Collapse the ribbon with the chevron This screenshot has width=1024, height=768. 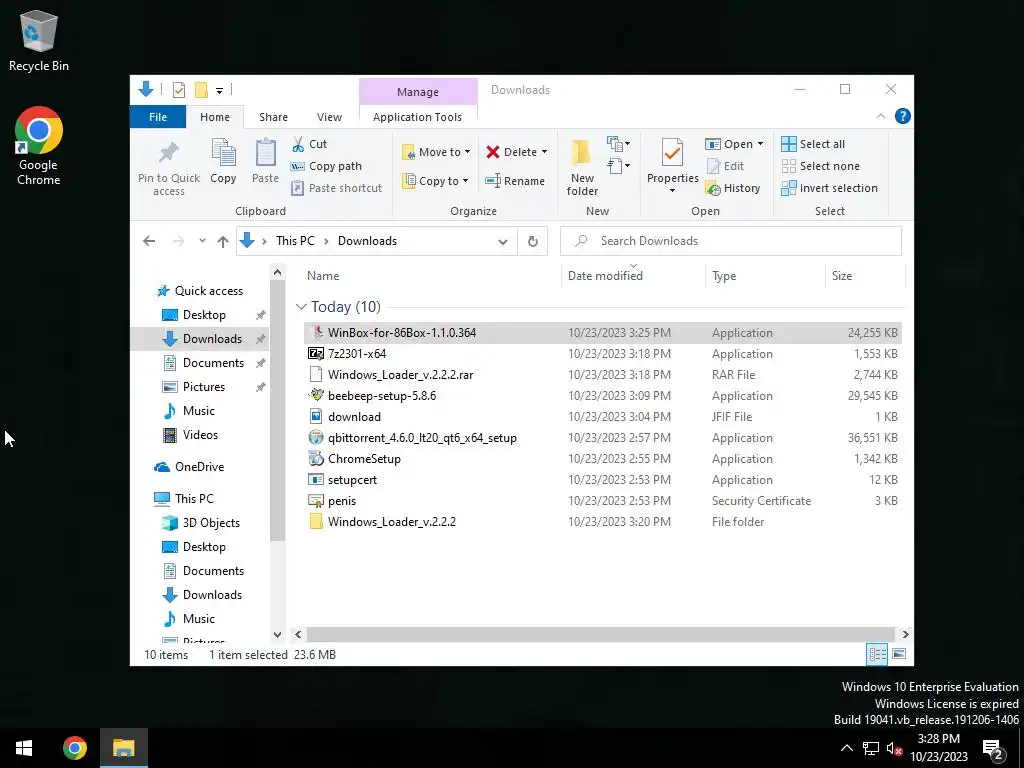pos(880,116)
